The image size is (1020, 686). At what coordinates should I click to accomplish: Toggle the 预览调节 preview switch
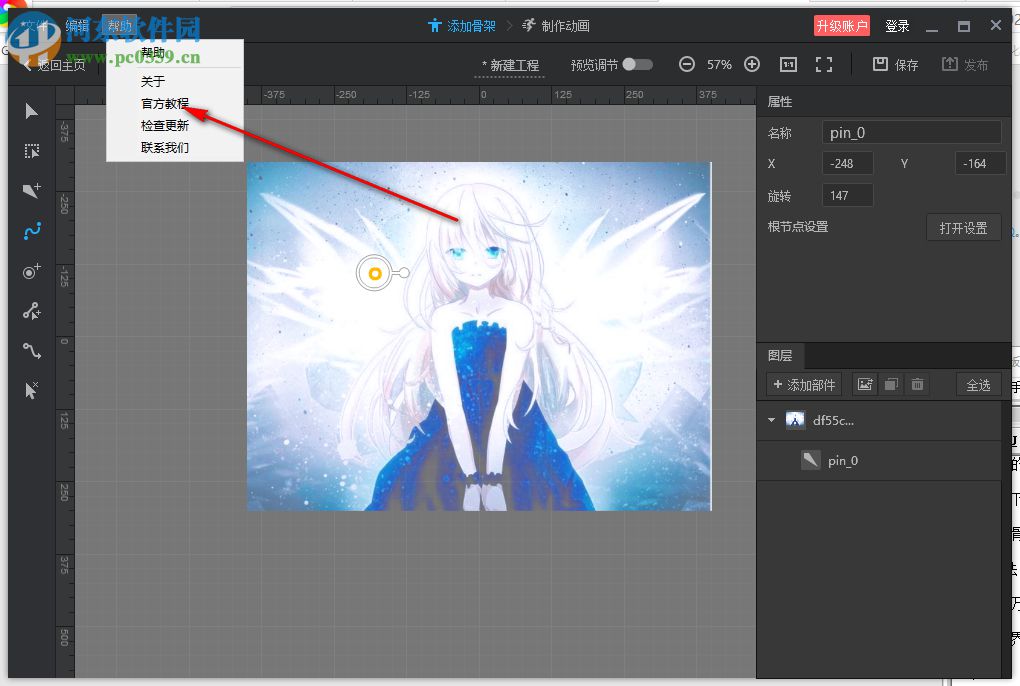coord(637,64)
